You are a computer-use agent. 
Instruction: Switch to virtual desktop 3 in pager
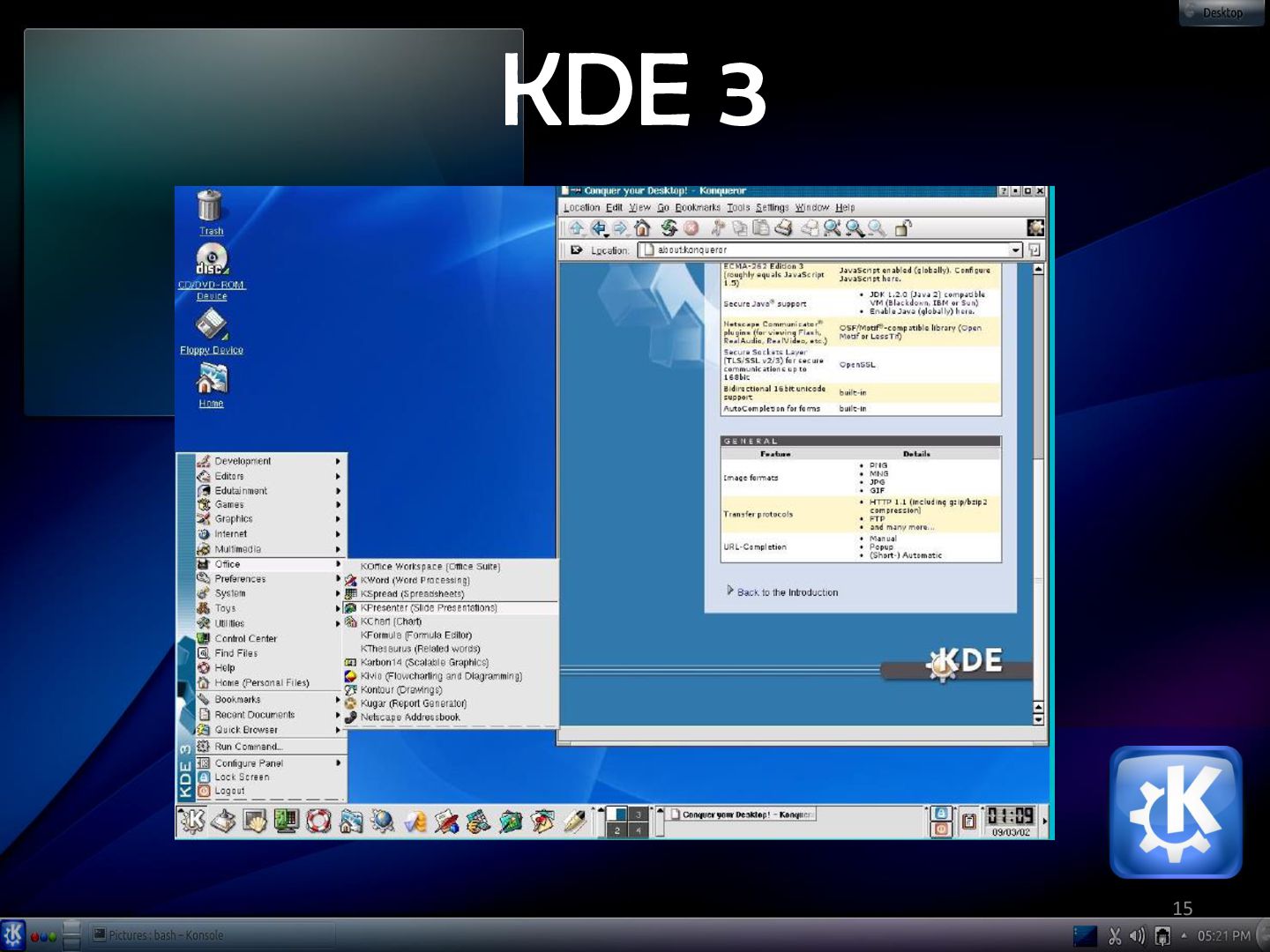639,814
